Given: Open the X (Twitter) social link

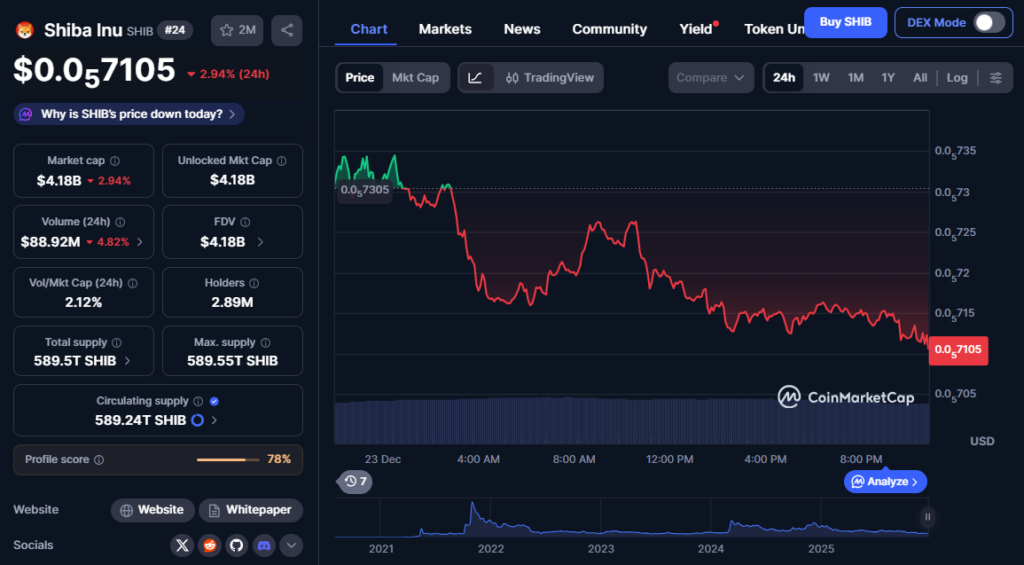Looking at the screenshot, I should [182, 545].
